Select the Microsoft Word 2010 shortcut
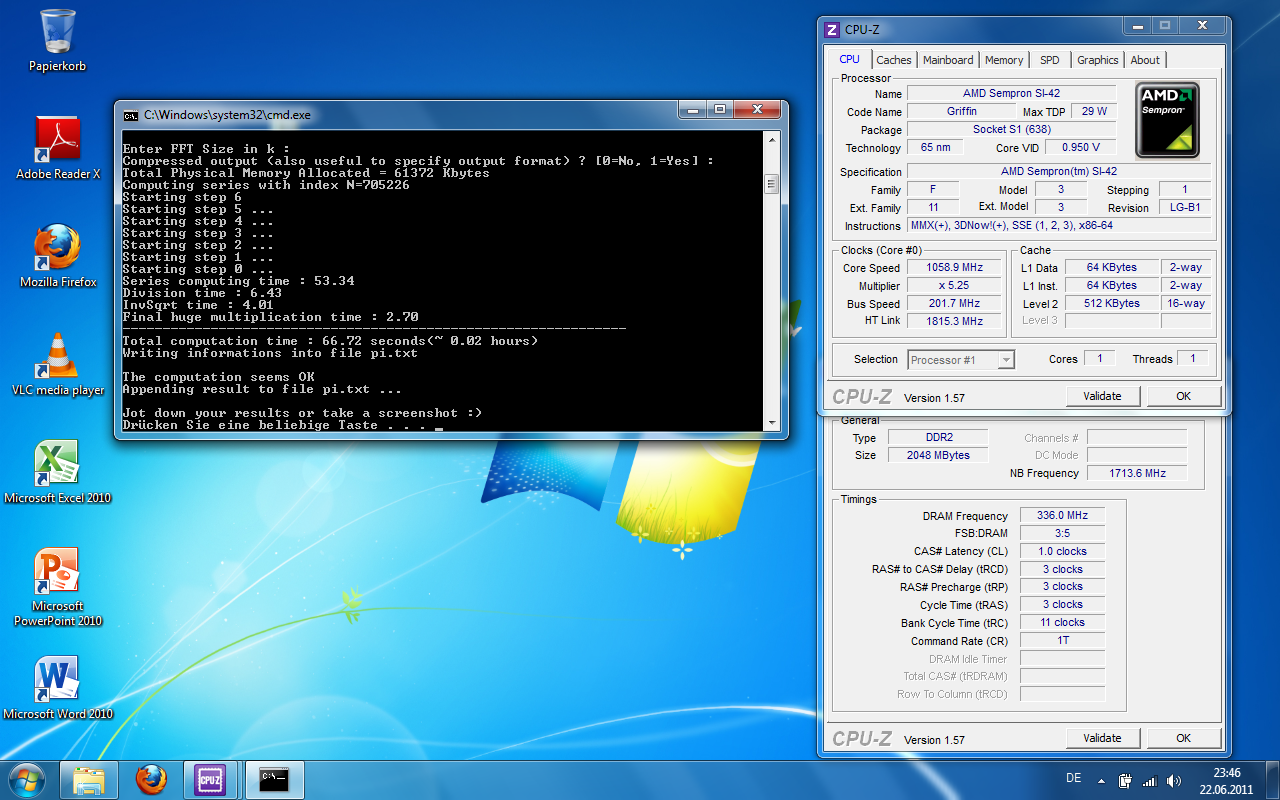Viewport: 1280px width, 800px height. pyautogui.click(x=57, y=688)
